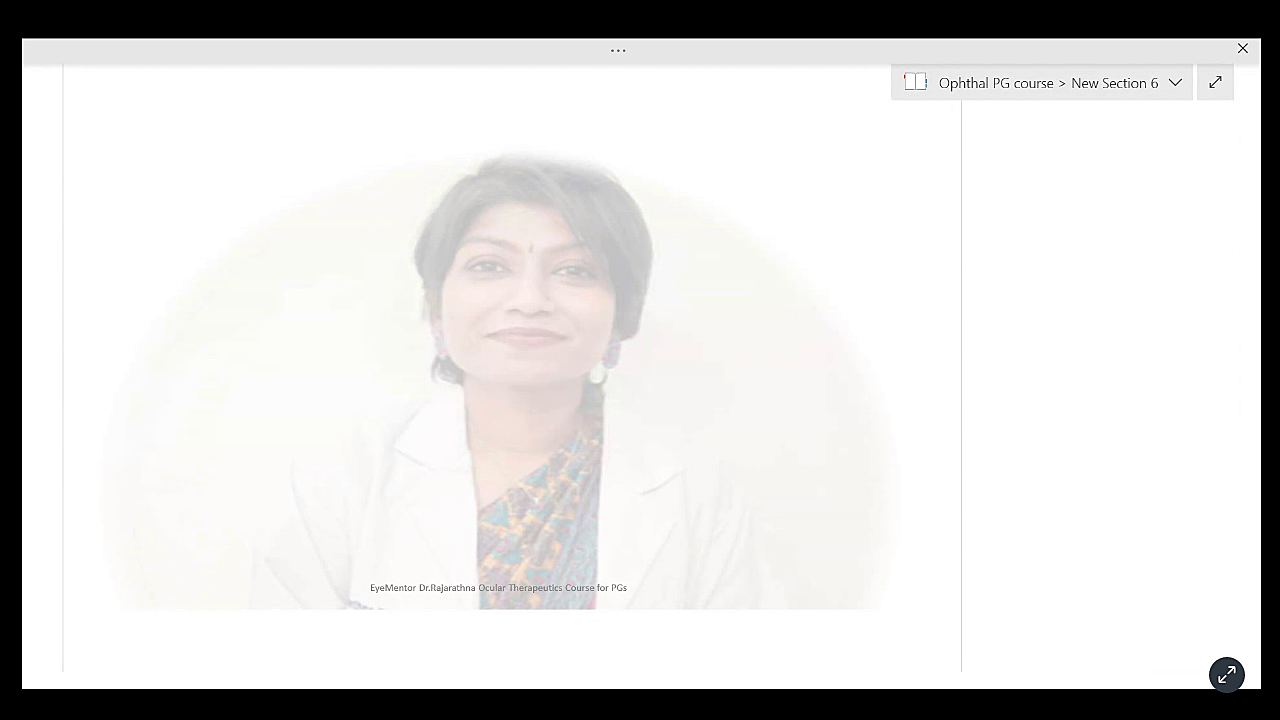Click the patterned scarf in the portrait image
Viewport: 1280px width, 720px height.
(x=540, y=500)
